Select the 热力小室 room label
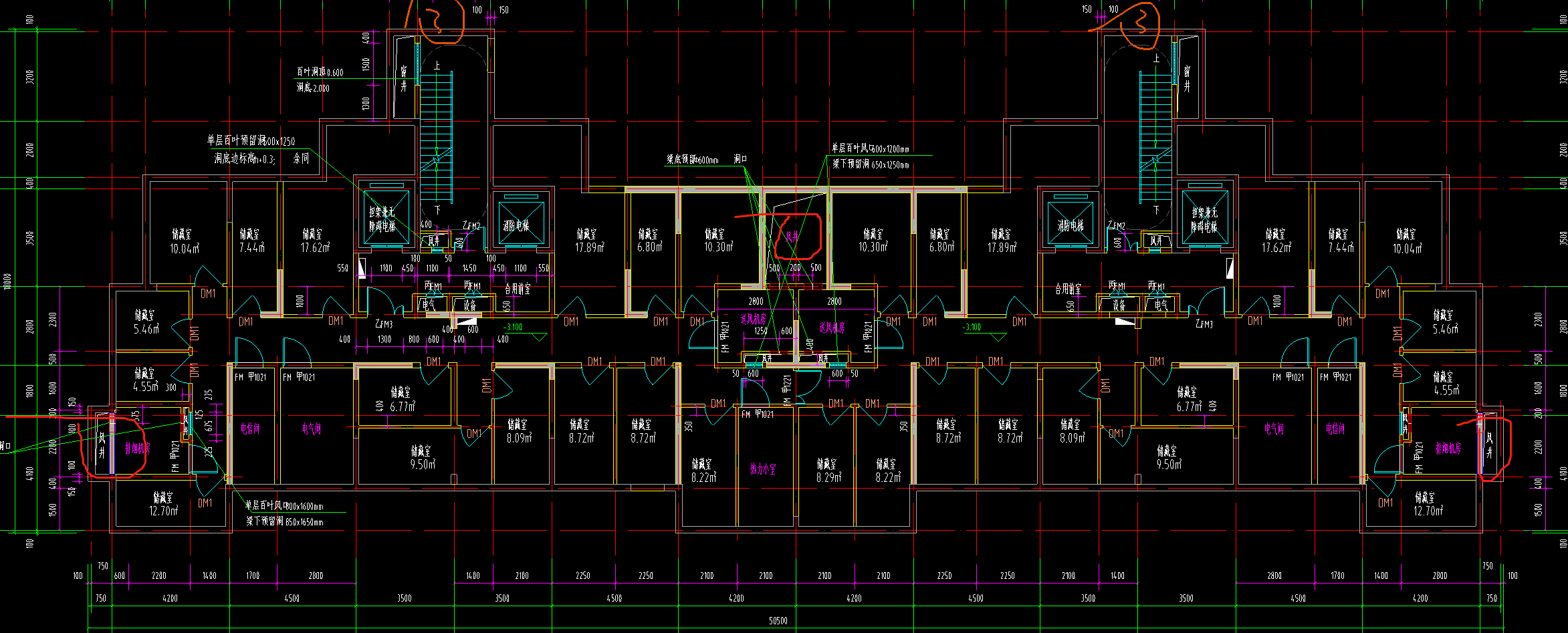 pyautogui.click(x=763, y=469)
